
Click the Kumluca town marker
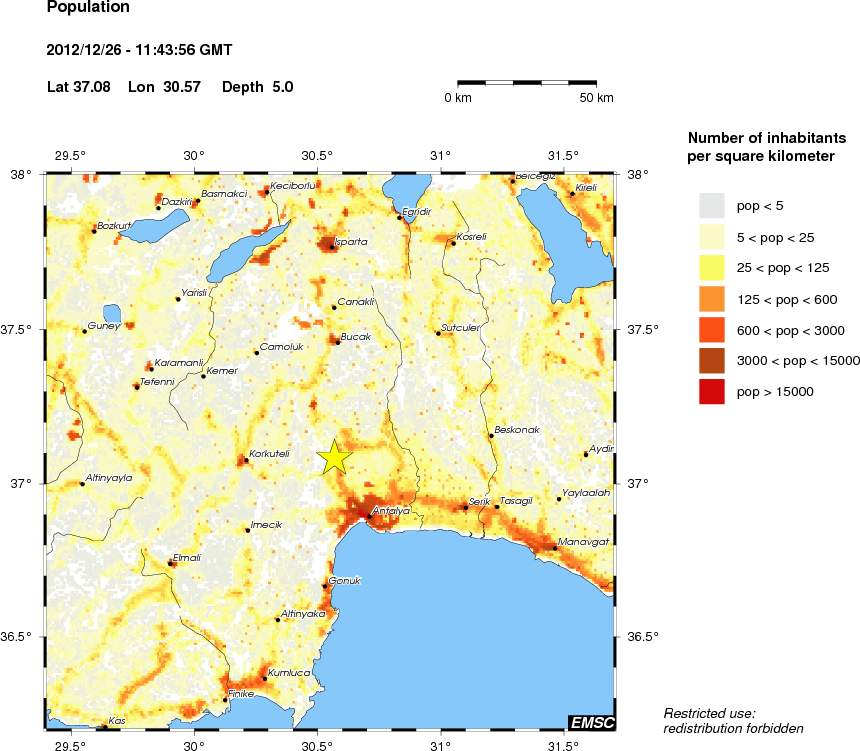point(264,678)
